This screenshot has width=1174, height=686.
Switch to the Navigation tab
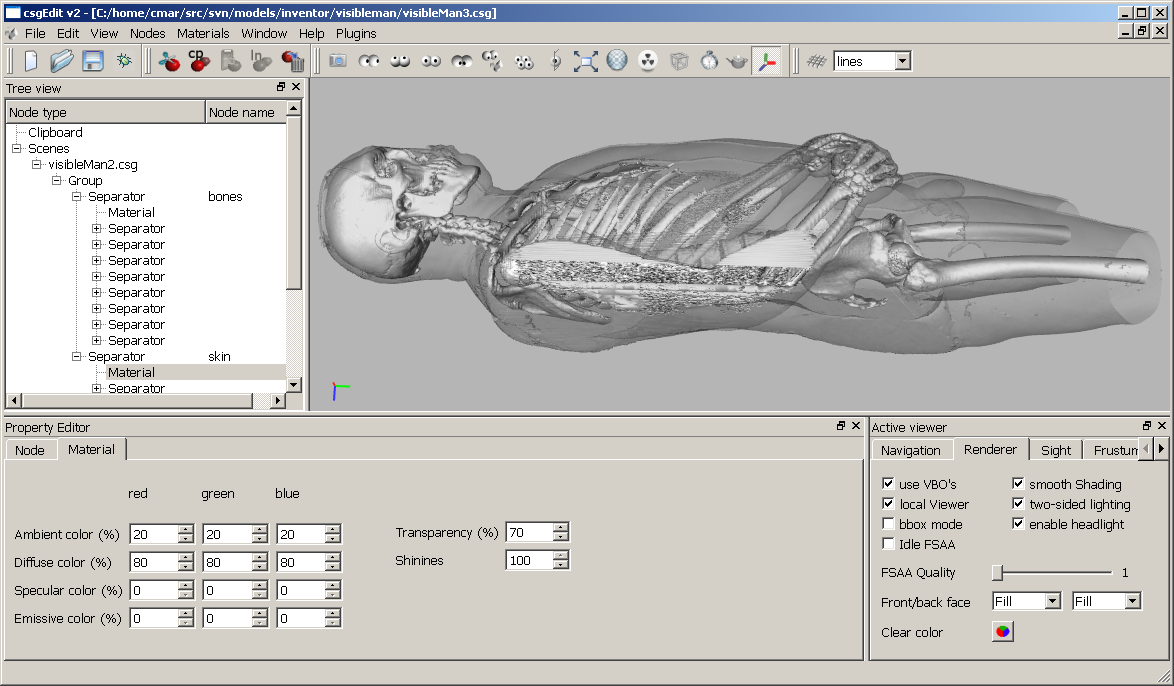tap(910, 450)
